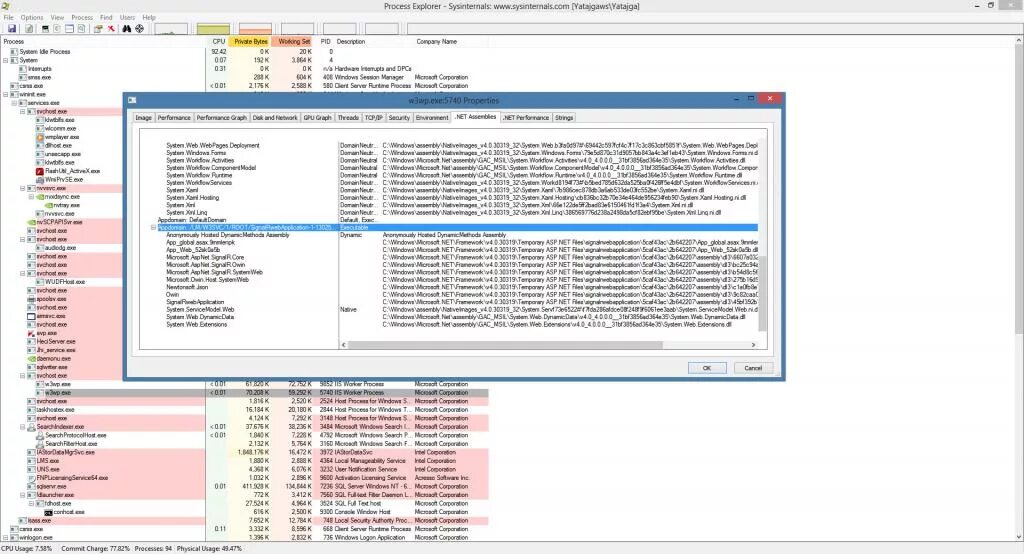Collapse the fdhost.exe tree node

coord(31,504)
